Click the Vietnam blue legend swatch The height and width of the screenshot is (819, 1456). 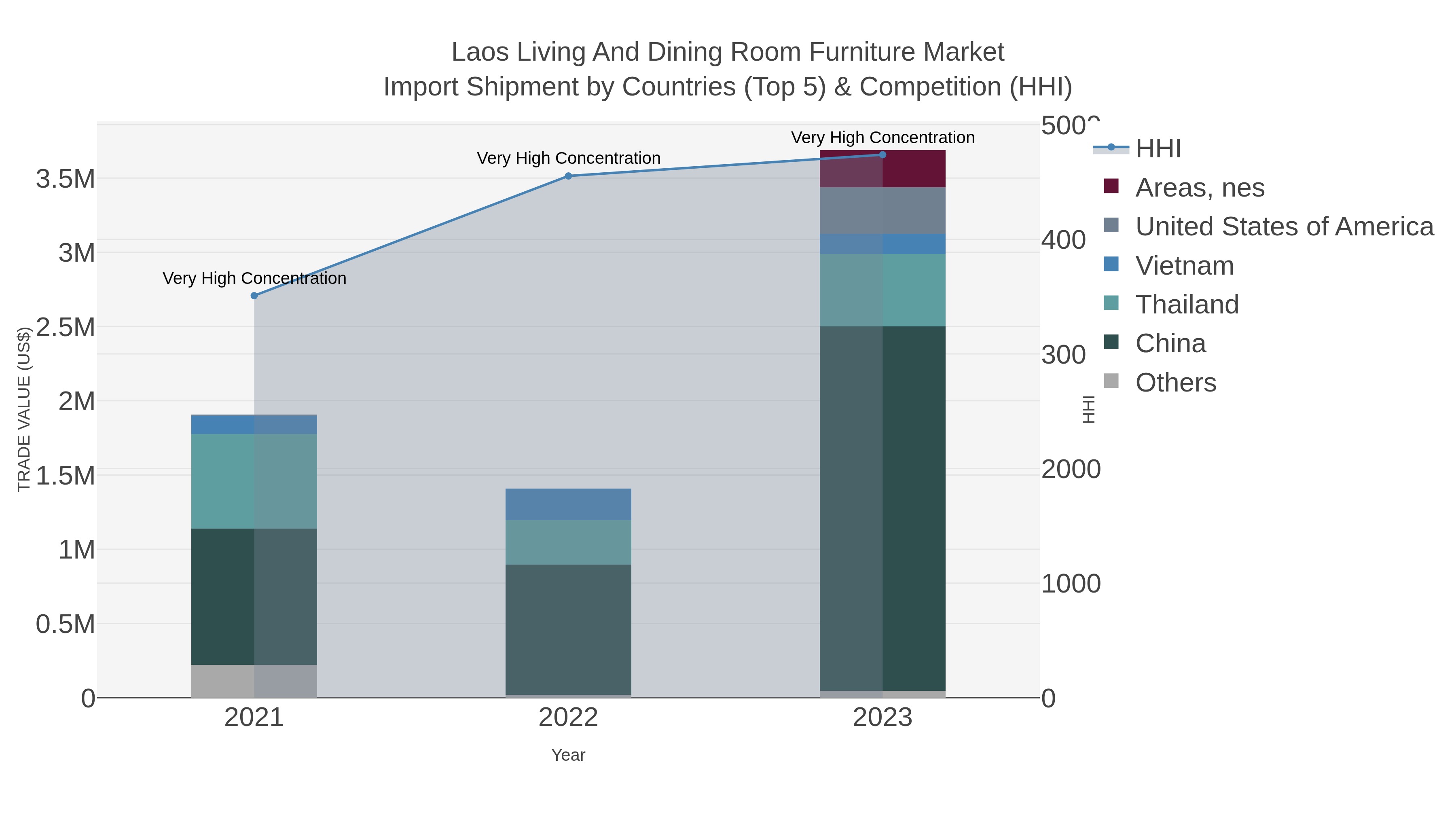[1111, 264]
